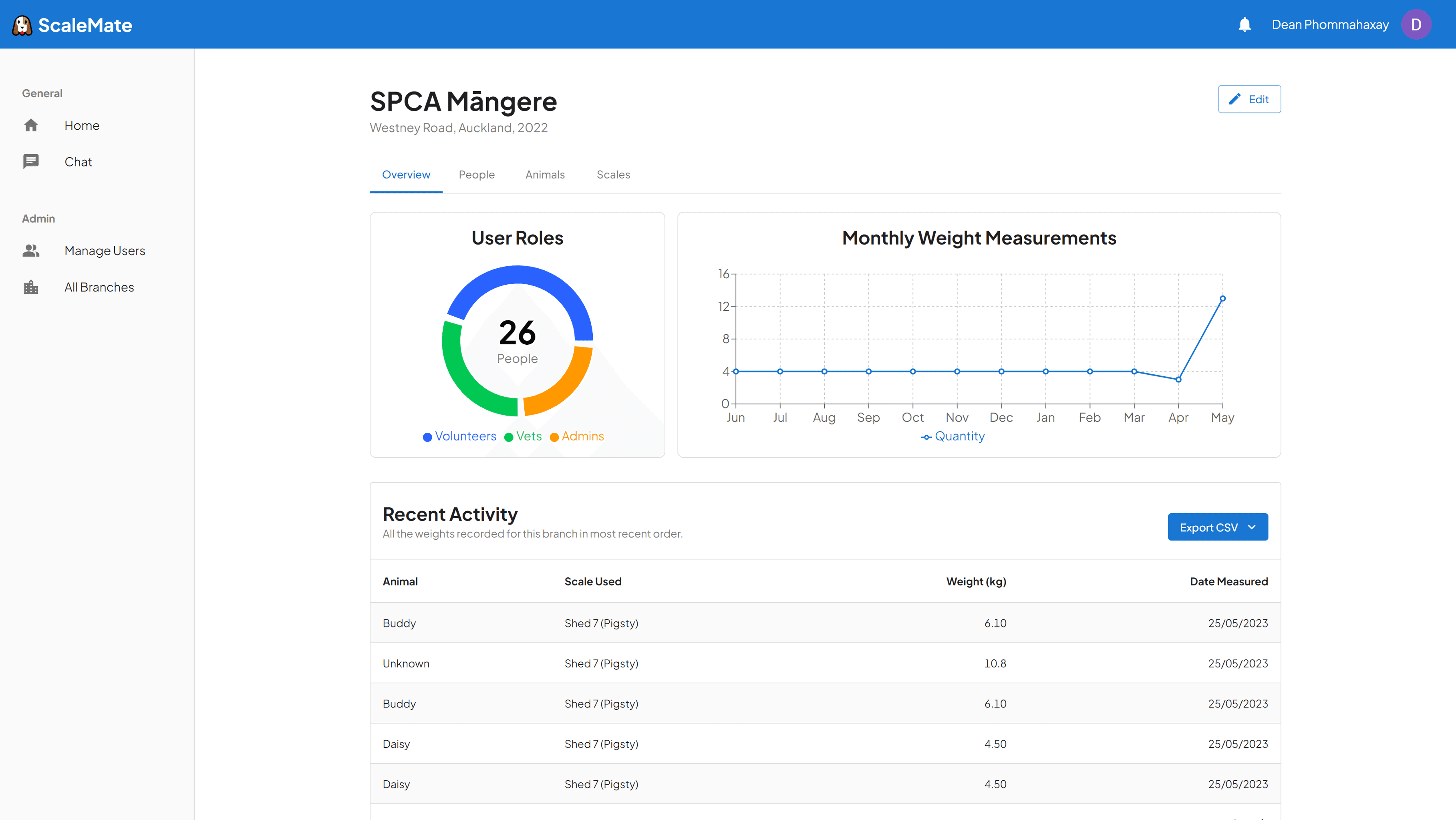Switch to the People tab
The image size is (1456, 820).
click(x=477, y=175)
